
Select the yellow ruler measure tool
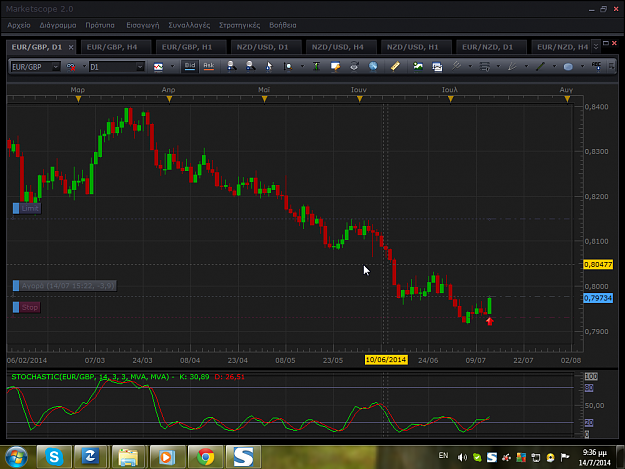[395, 66]
